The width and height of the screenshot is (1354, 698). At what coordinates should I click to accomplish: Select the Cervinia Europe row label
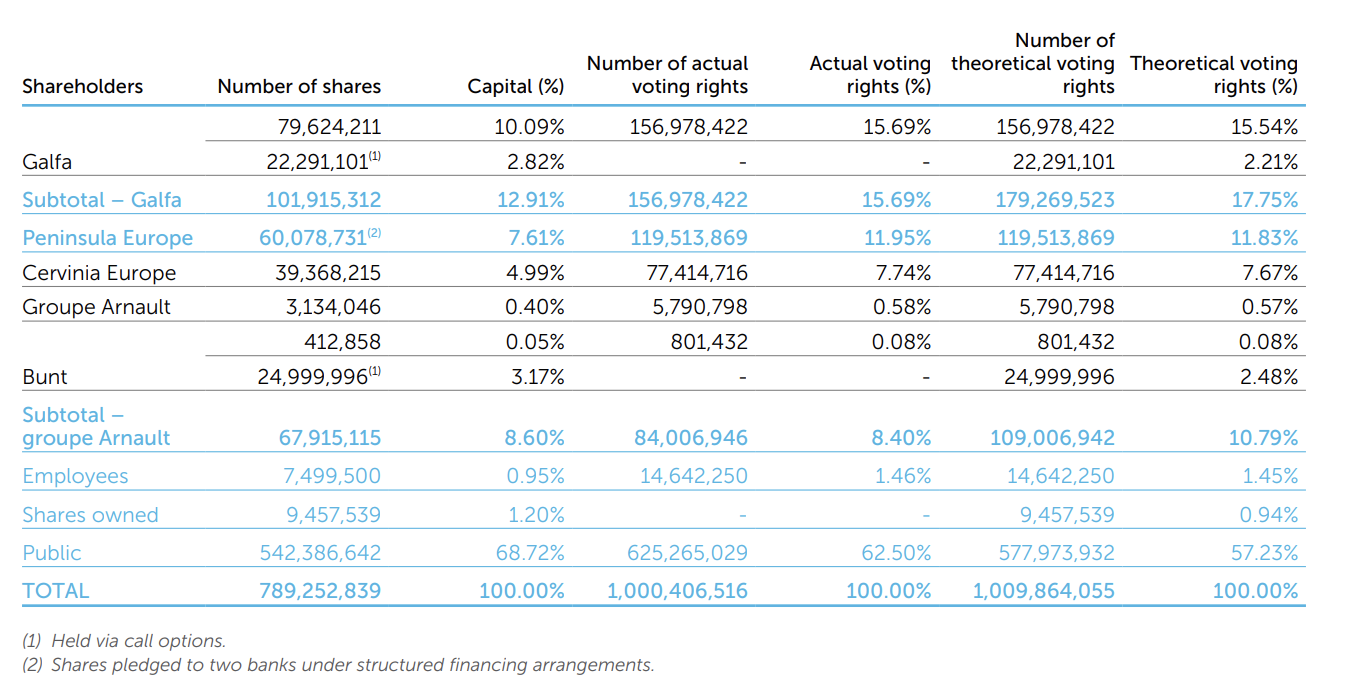click(99, 273)
